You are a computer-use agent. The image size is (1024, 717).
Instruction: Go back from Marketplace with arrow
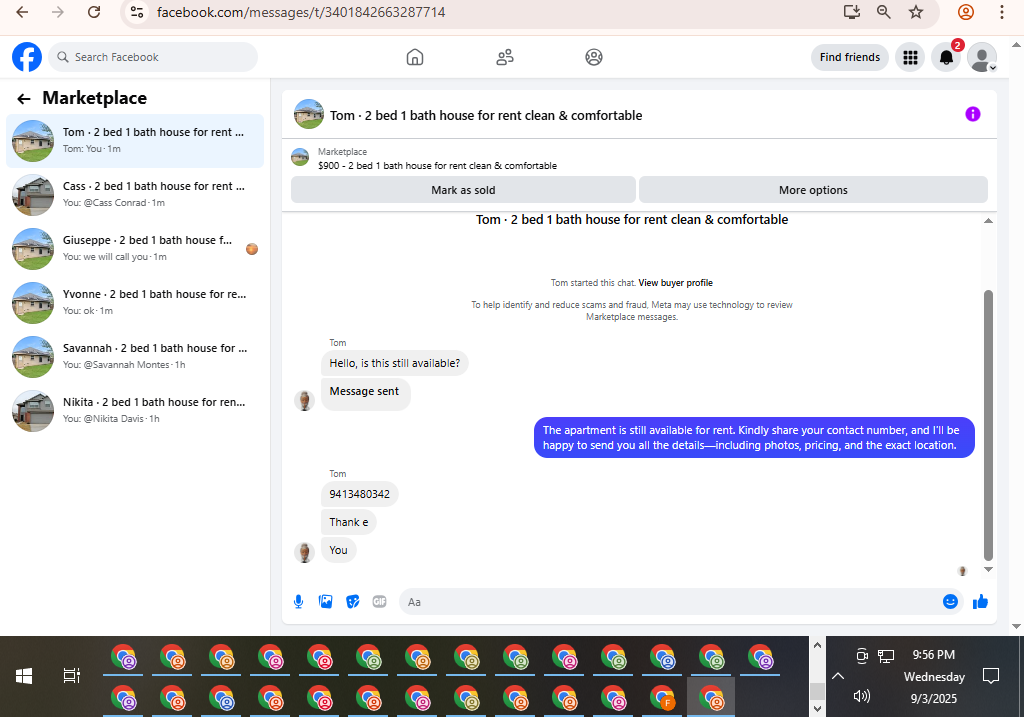pyautogui.click(x=24, y=99)
